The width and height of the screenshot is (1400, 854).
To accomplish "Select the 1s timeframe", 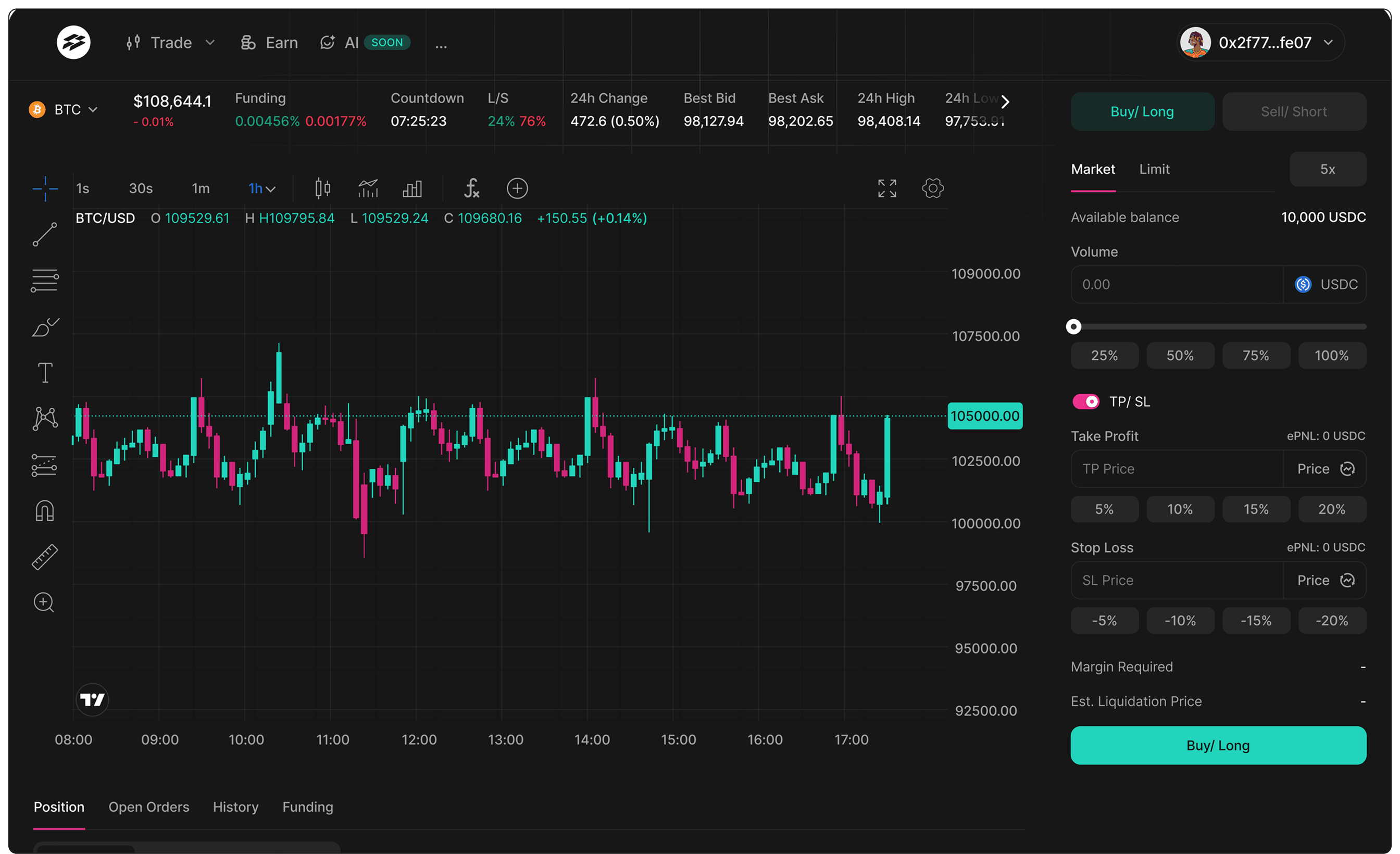I will click(83, 188).
